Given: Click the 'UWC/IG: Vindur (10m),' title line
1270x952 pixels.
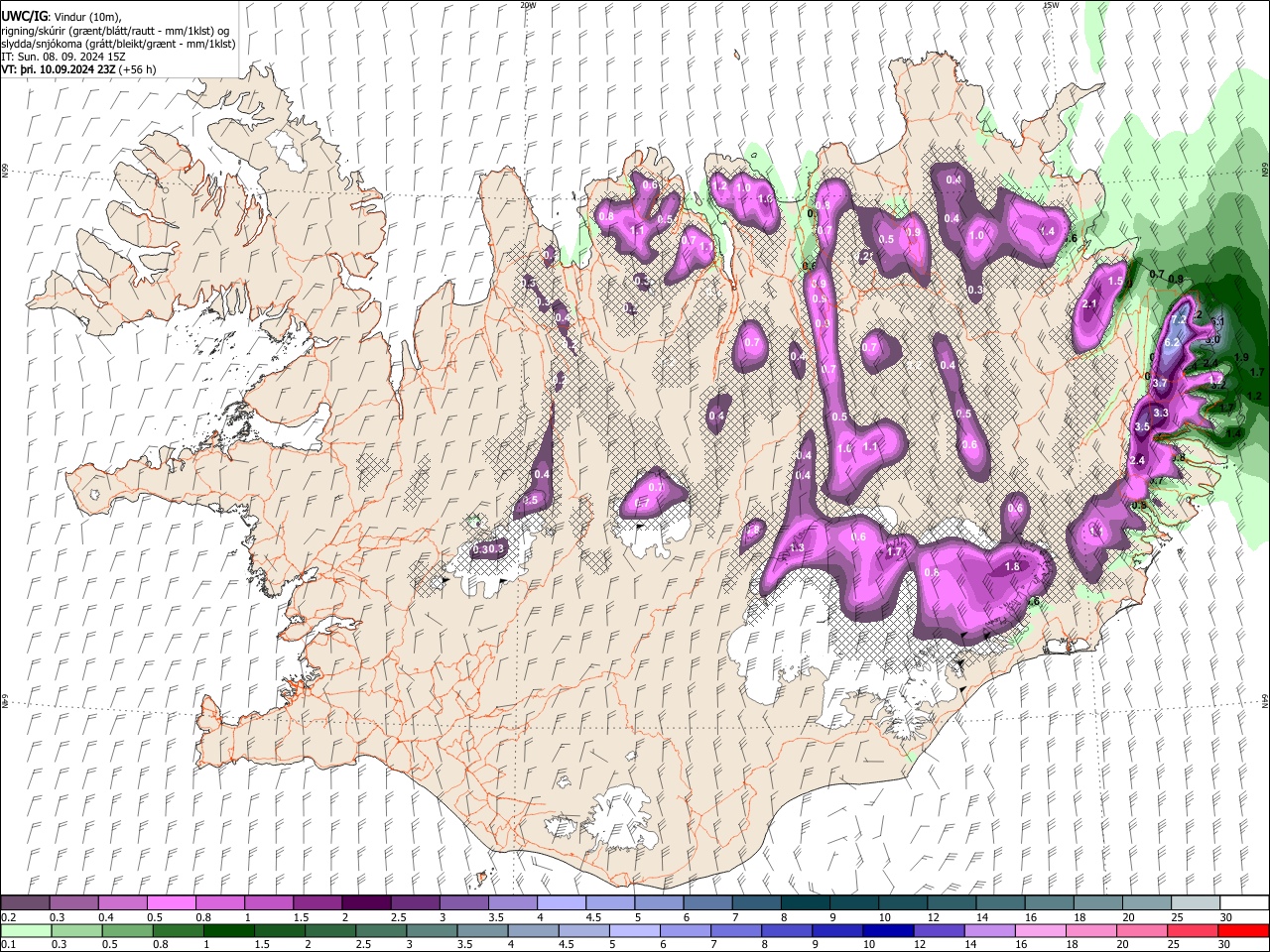Looking at the screenshot, I should coord(62,17).
